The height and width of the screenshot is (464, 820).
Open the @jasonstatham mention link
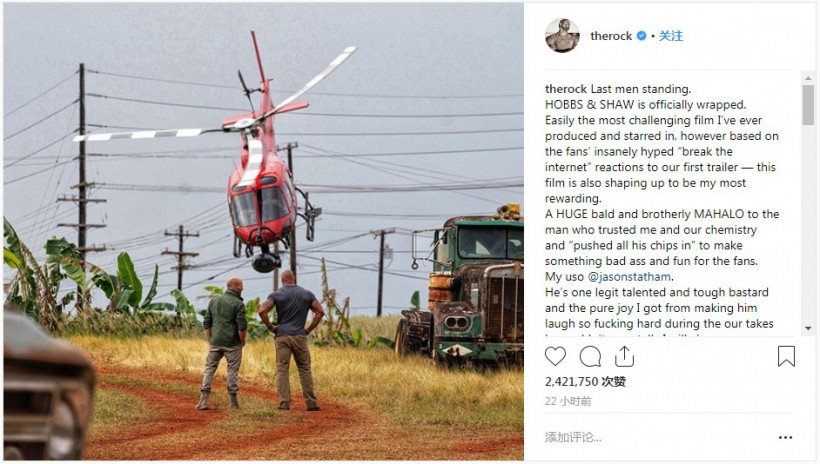point(629,276)
